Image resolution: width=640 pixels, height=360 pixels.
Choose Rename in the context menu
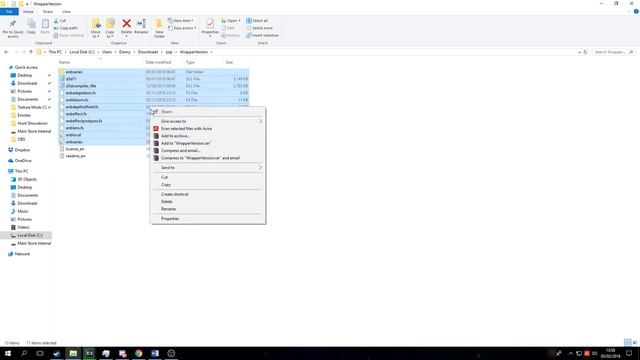click(207, 209)
